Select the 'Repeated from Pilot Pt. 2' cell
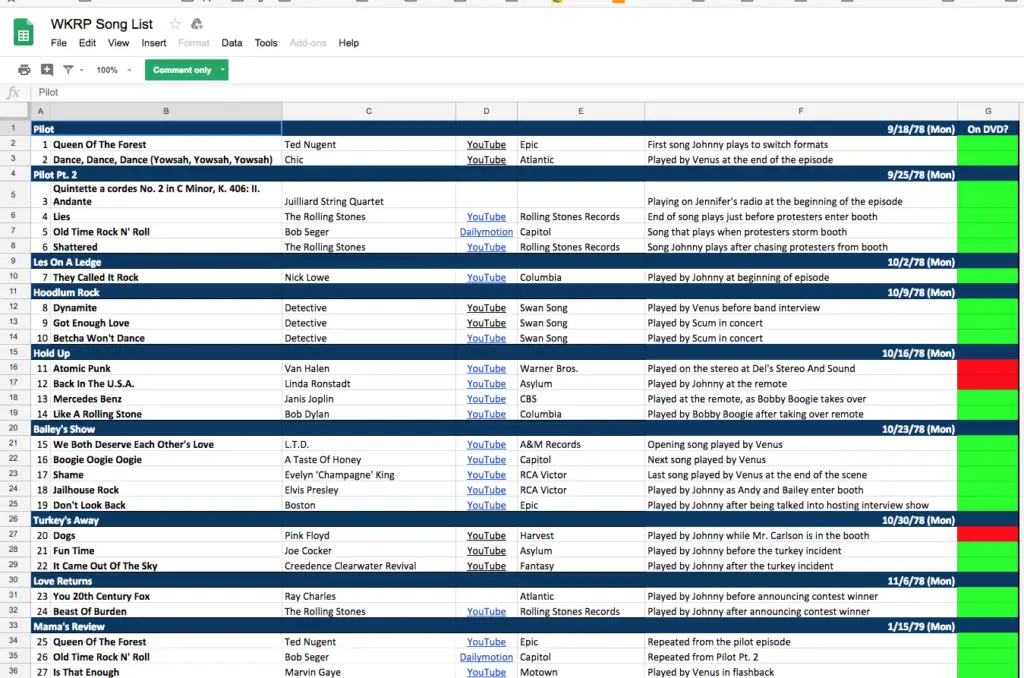The width and height of the screenshot is (1024, 678). 801,656
